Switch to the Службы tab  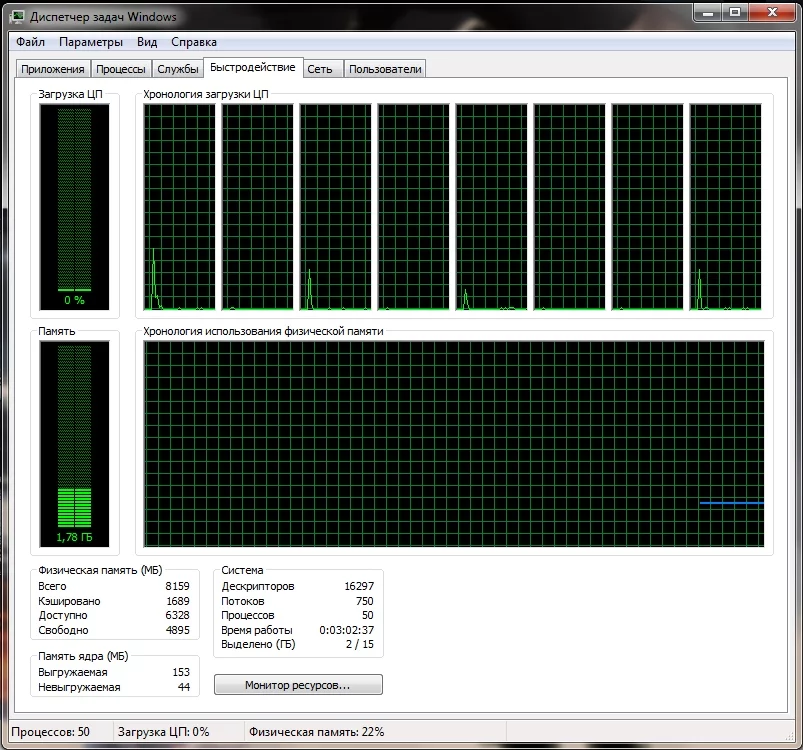point(178,68)
